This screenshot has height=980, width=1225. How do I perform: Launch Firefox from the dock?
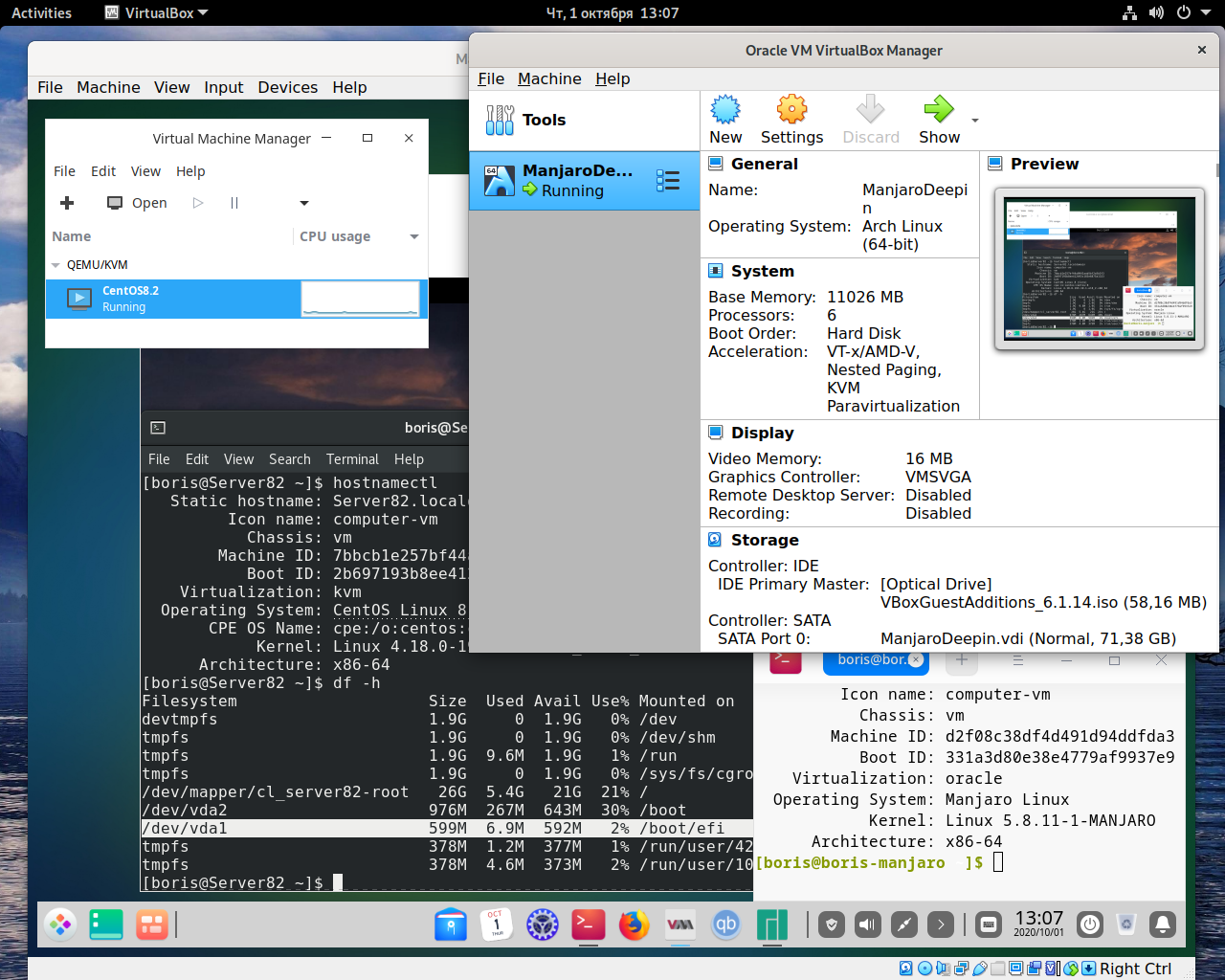pos(635,924)
